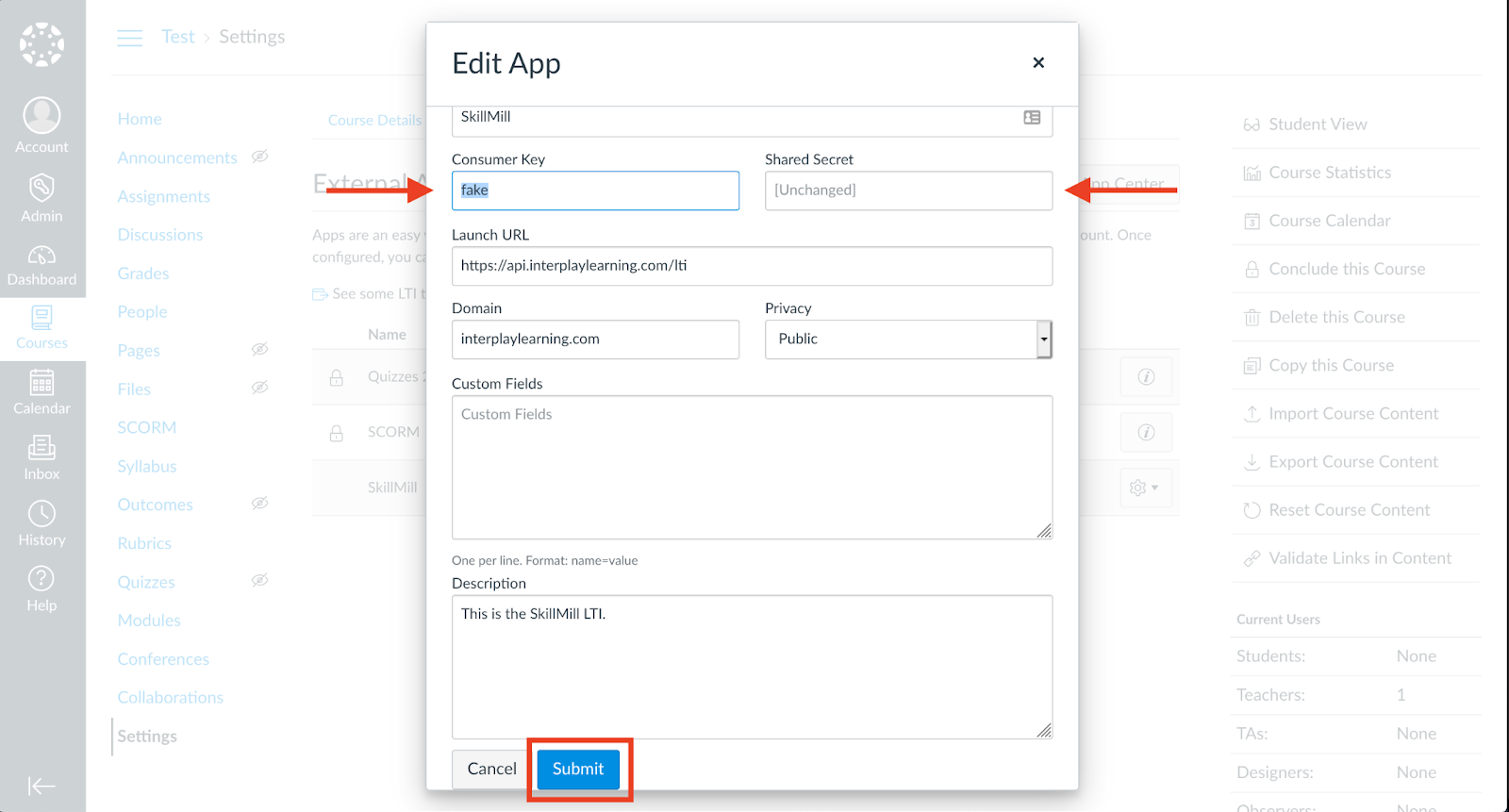This screenshot has width=1509, height=812.
Task: Open Discussions in course menu
Action: pyautogui.click(x=160, y=235)
